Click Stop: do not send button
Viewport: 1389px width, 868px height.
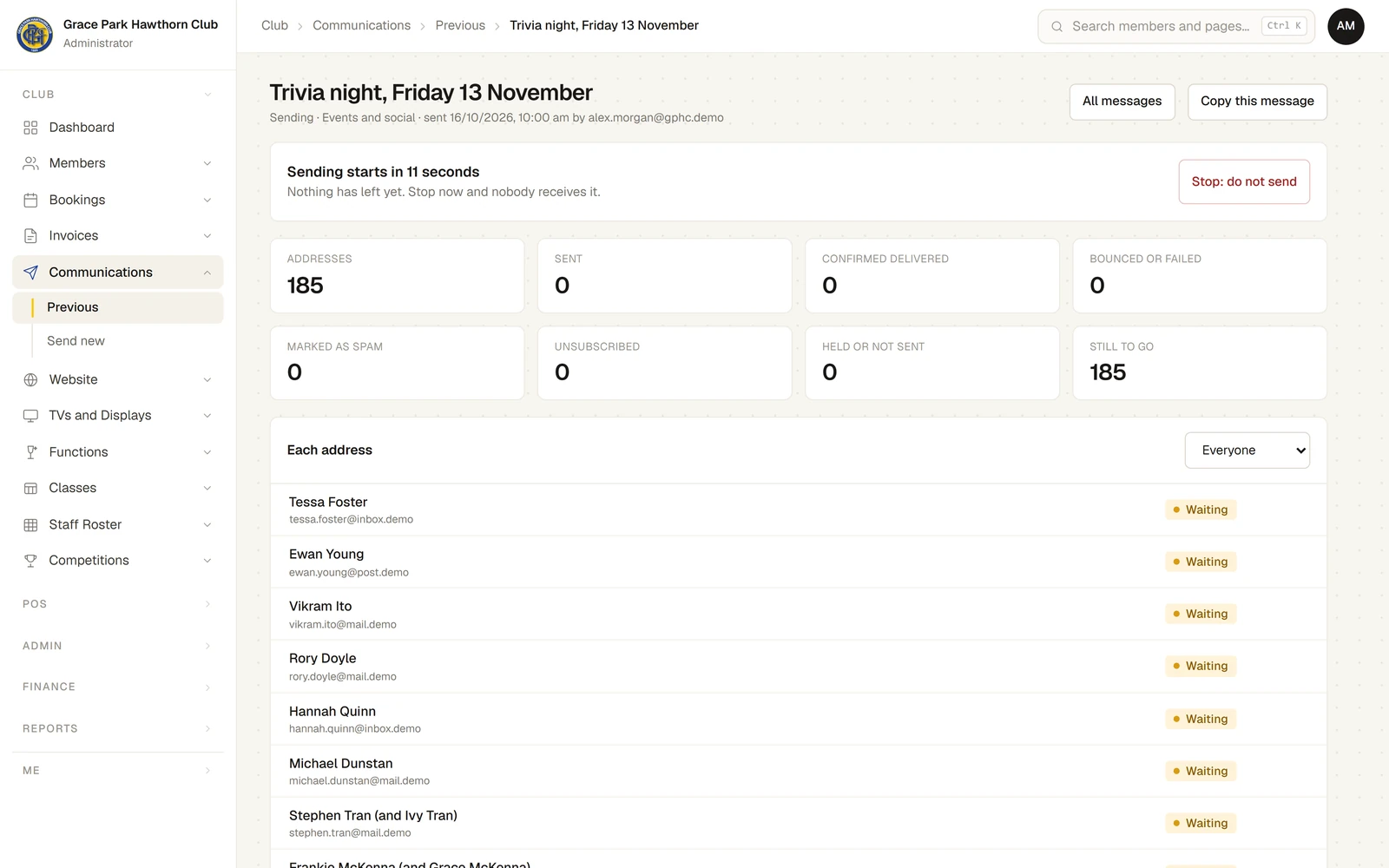[x=1244, y=181]
